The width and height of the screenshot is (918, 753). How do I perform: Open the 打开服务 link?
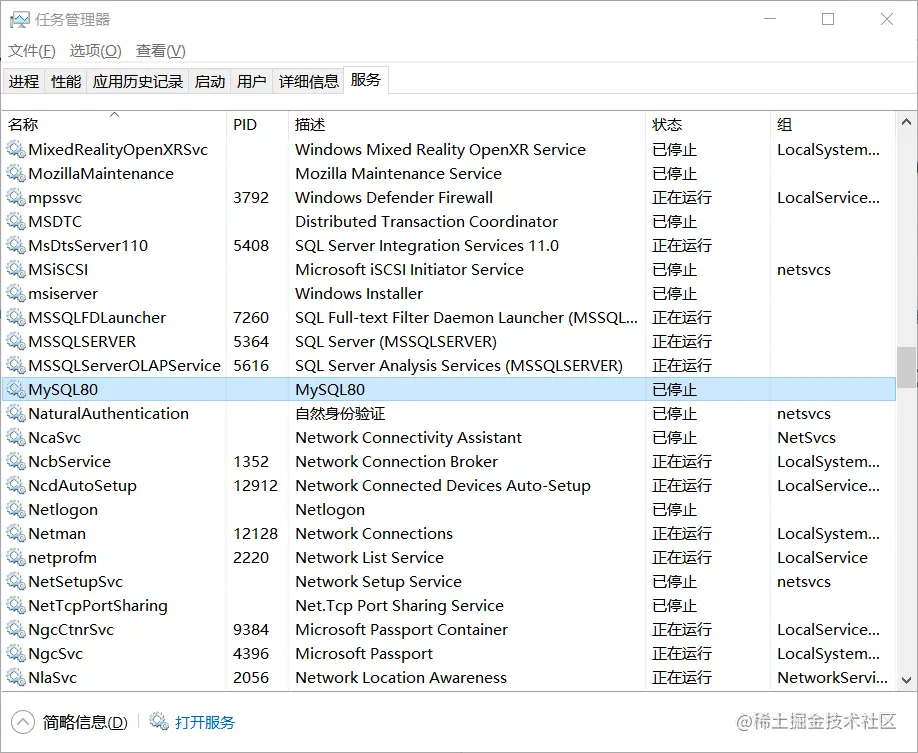pyautogui.click(x=204, y=722)
